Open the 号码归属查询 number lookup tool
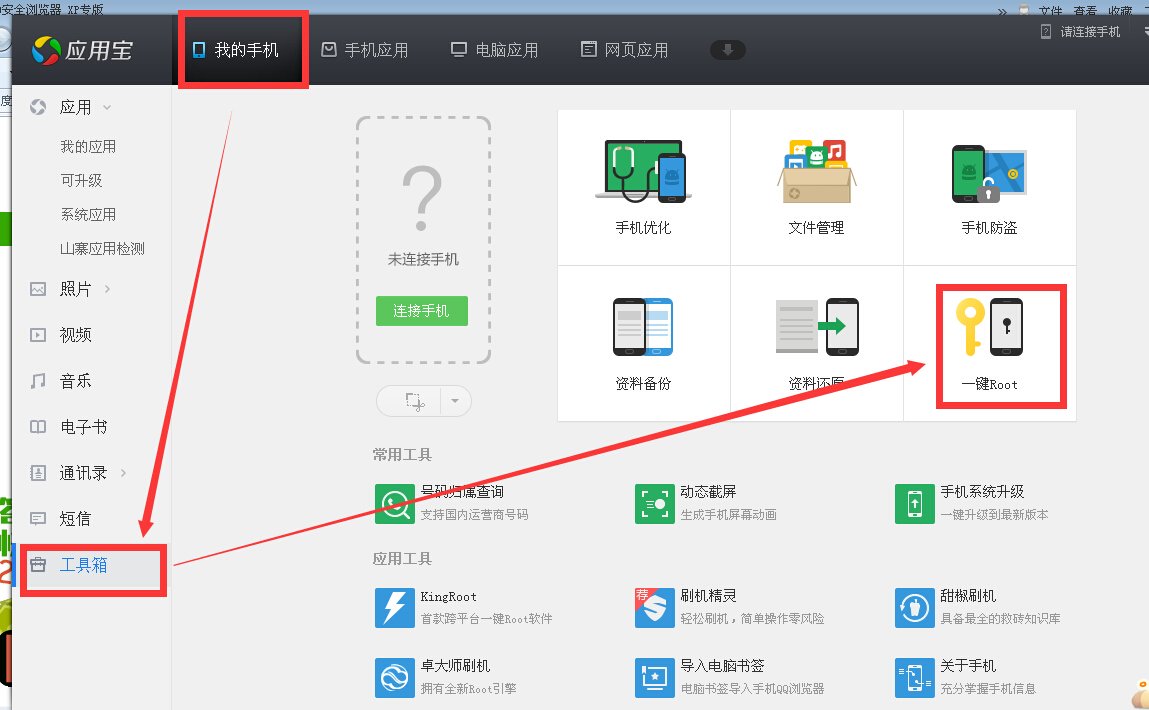Viewport: 1149px width, 710px height. [x=394, y=504]
